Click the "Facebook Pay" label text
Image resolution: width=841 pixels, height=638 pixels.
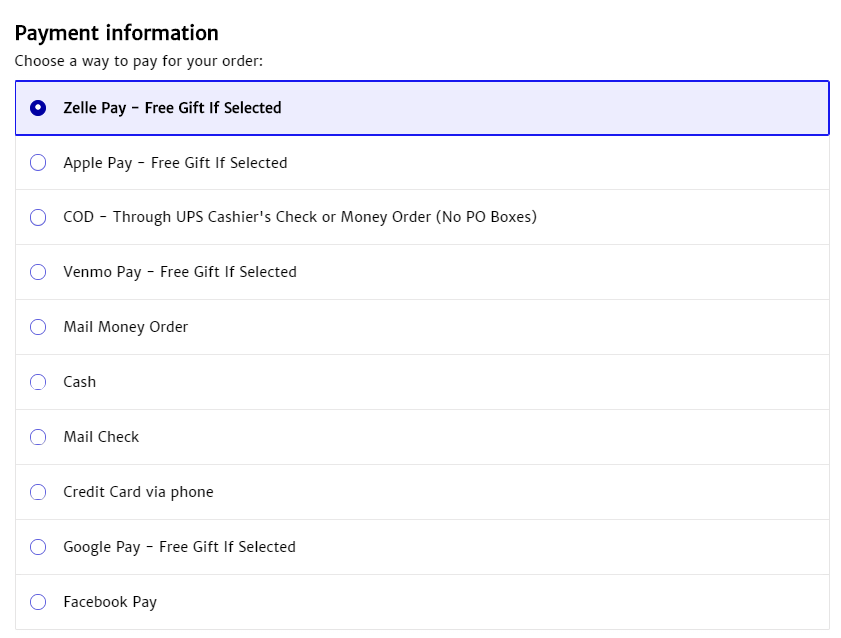coord(110,602)
